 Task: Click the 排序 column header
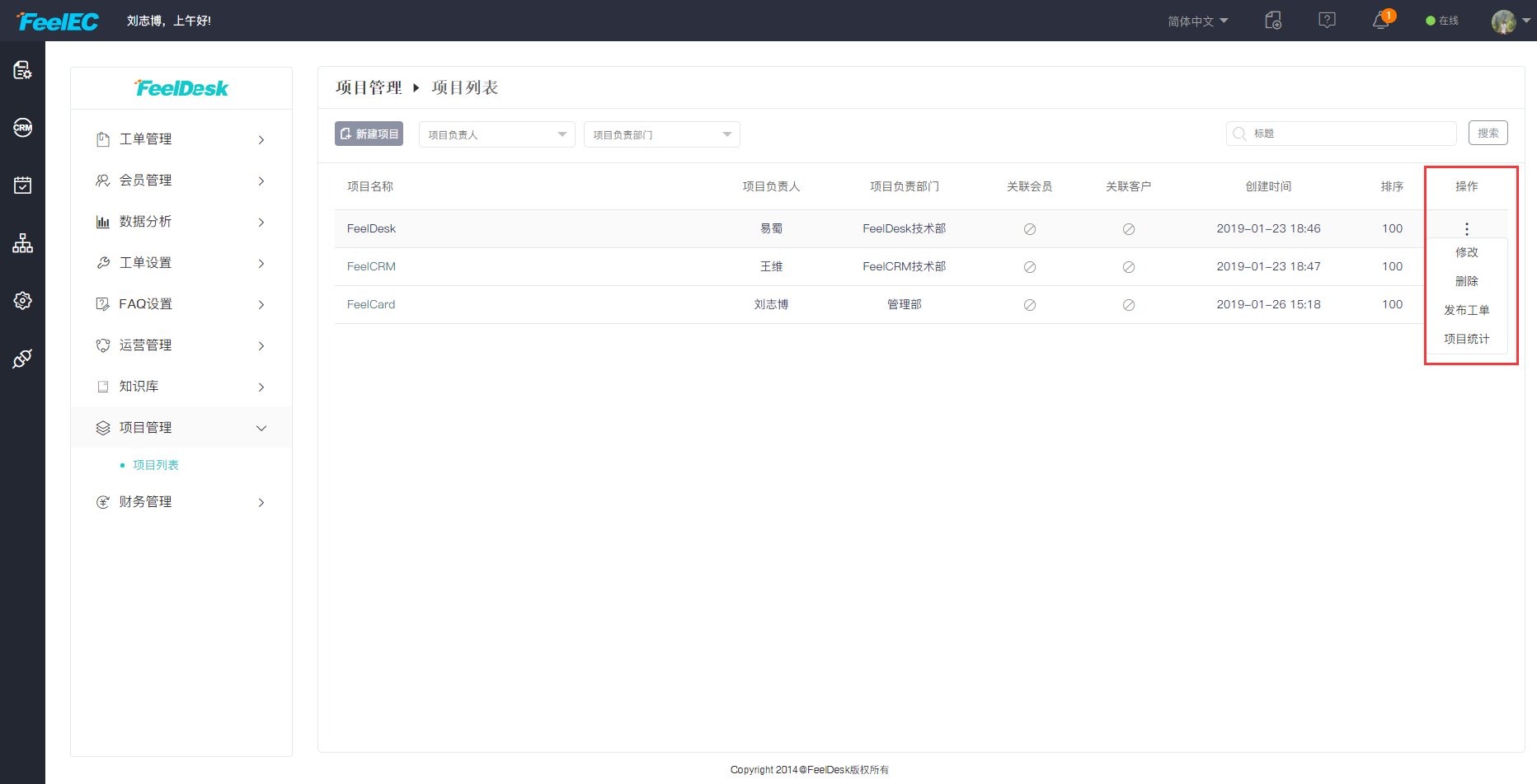[1393, 186]
